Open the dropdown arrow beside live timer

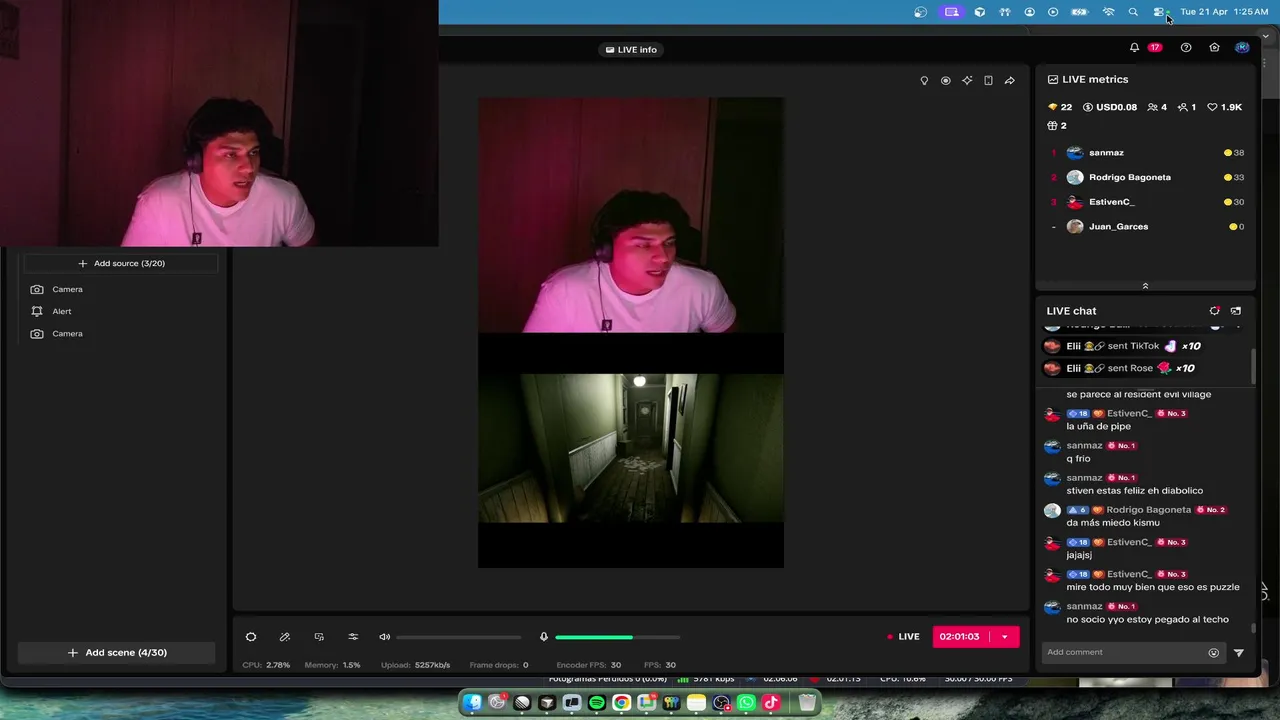point(1005,636)
